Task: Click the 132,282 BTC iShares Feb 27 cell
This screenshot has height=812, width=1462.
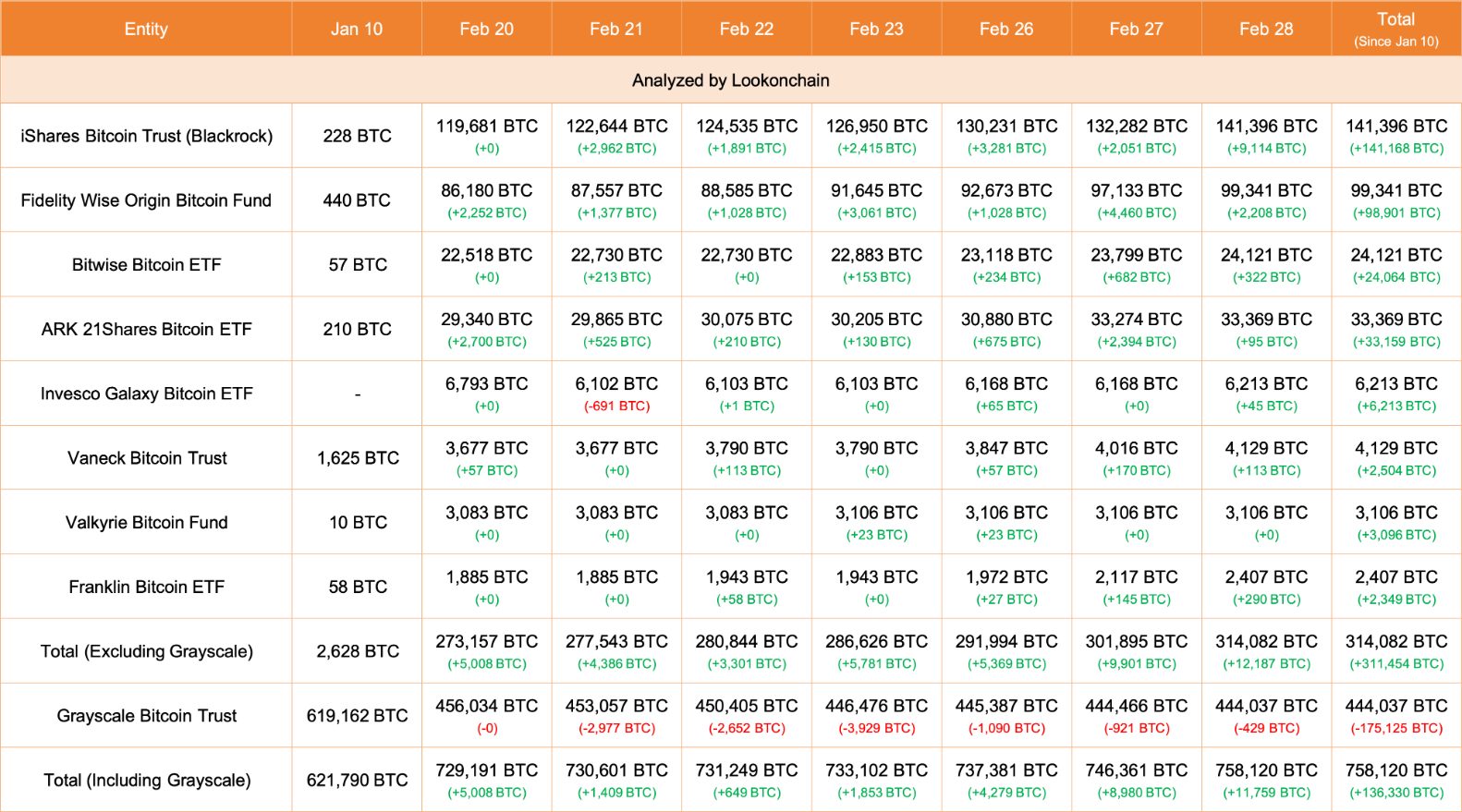Action: (1137, 136)
